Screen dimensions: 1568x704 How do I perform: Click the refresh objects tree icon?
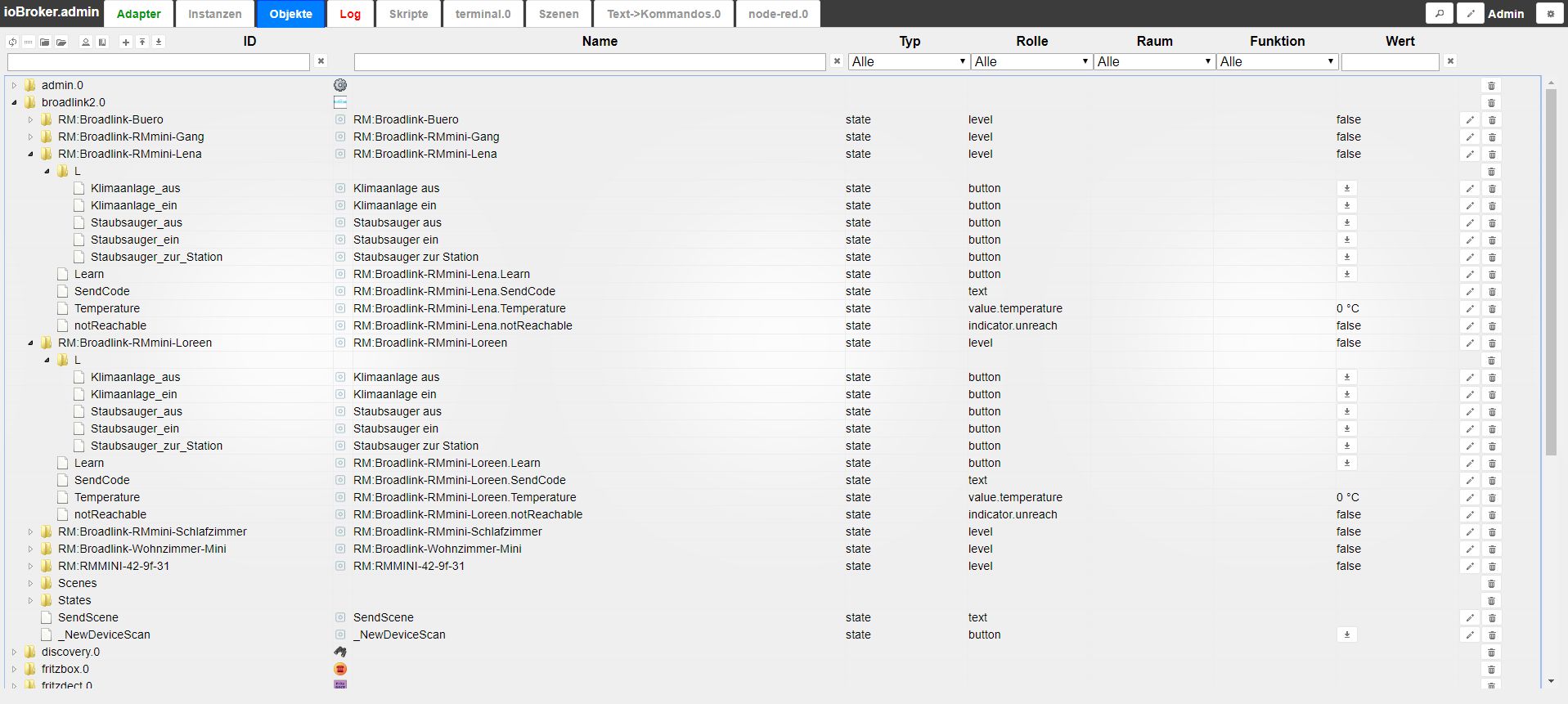[x=12, y=42]
